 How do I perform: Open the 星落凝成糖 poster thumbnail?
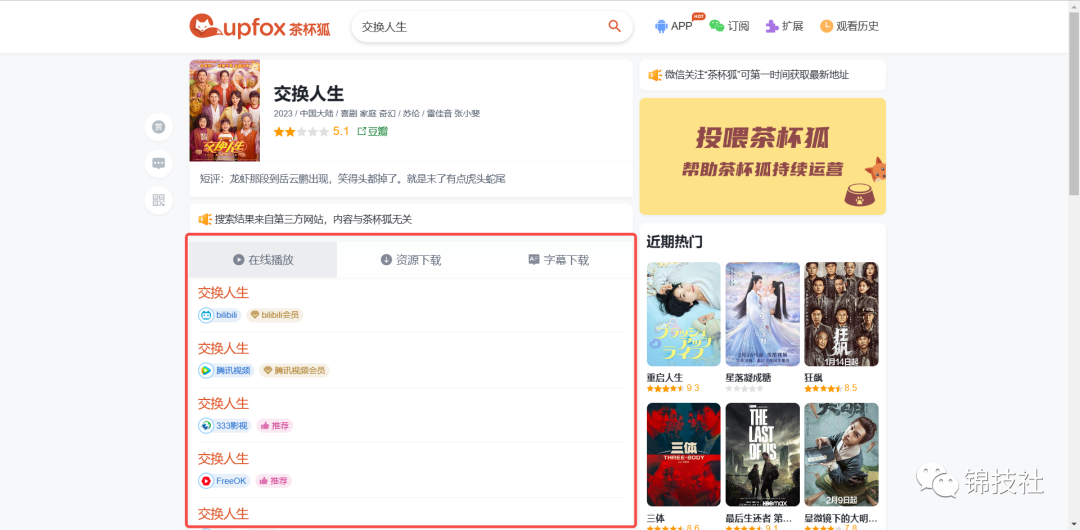(762, 314)
